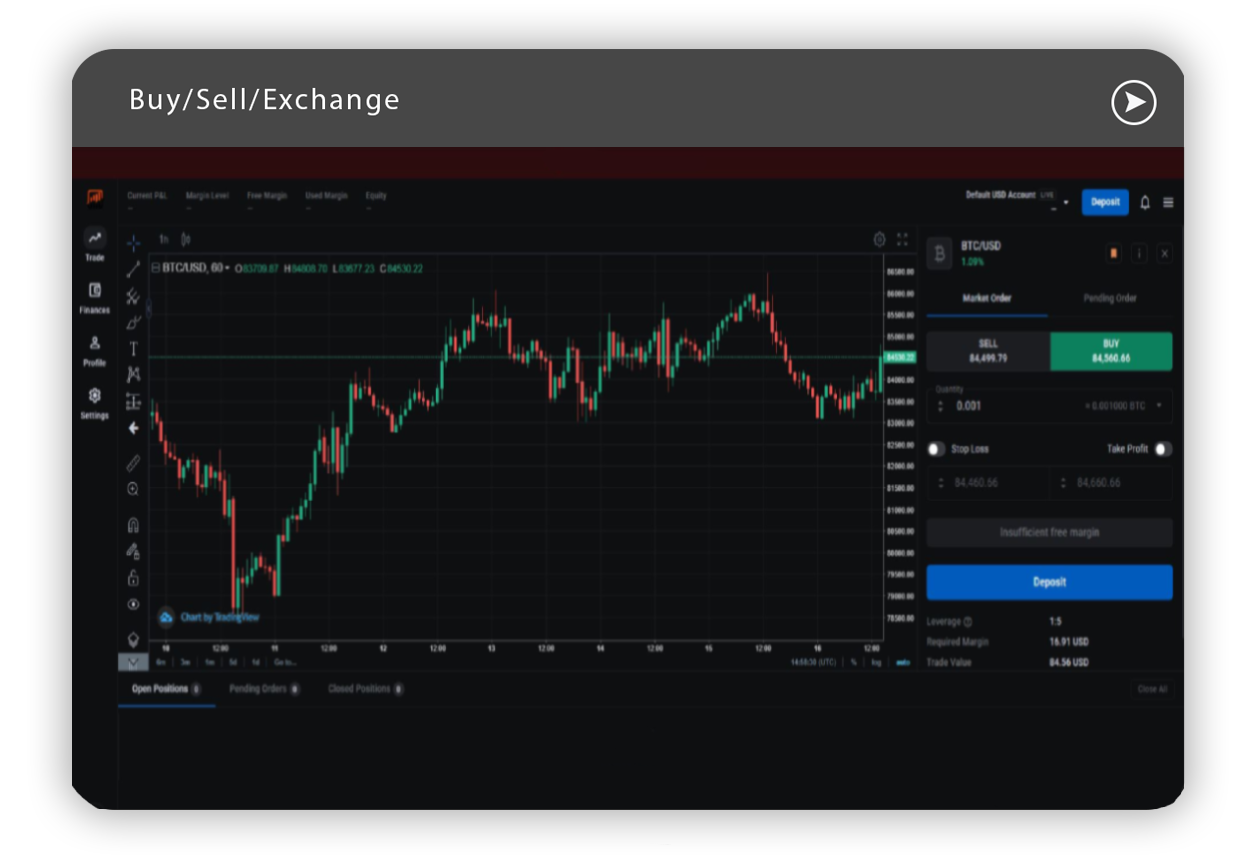Select the zoom in magnifier tool

[133, 489]
